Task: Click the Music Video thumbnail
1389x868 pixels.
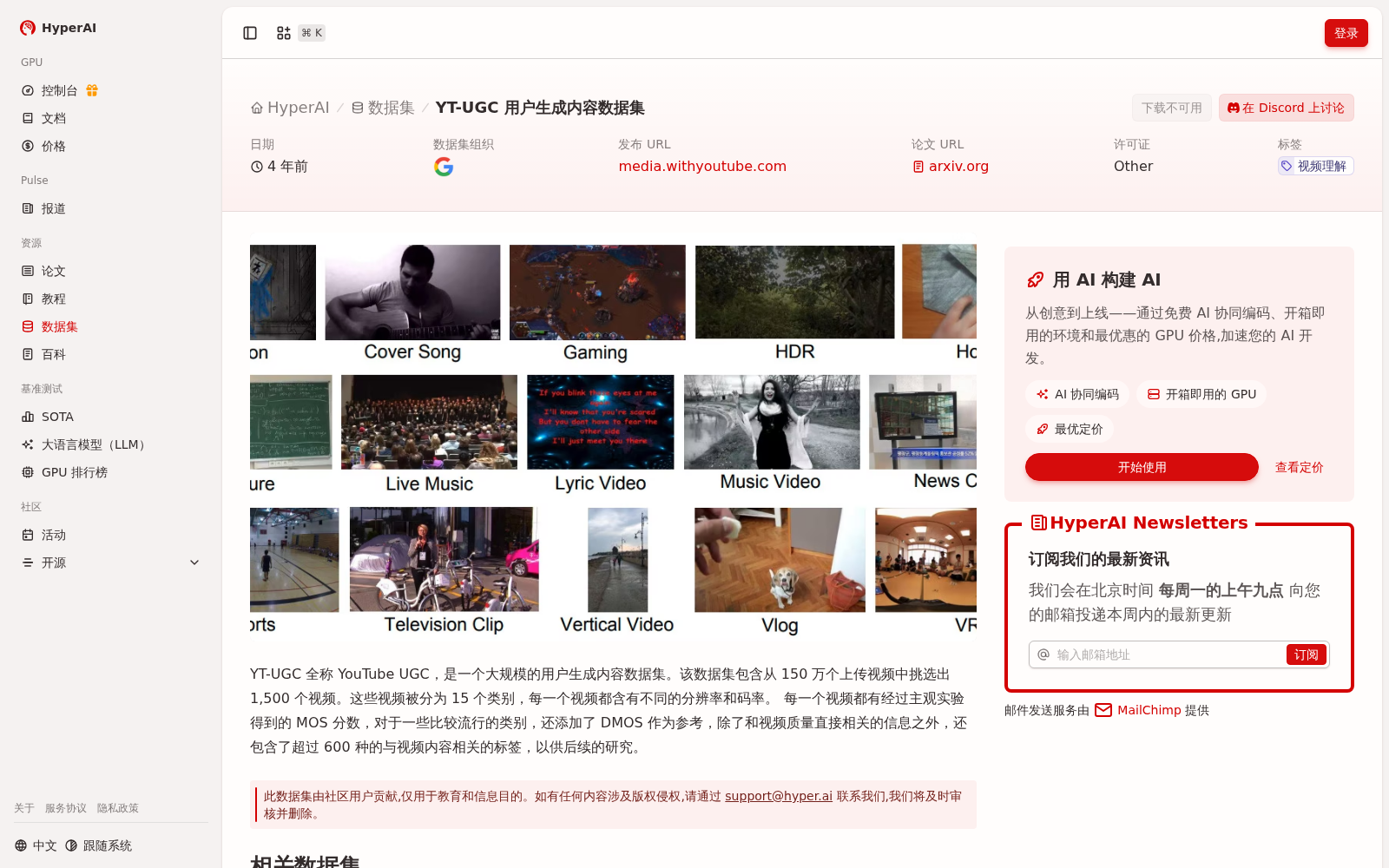Action: pyautogui.click(x=772, y=422)
